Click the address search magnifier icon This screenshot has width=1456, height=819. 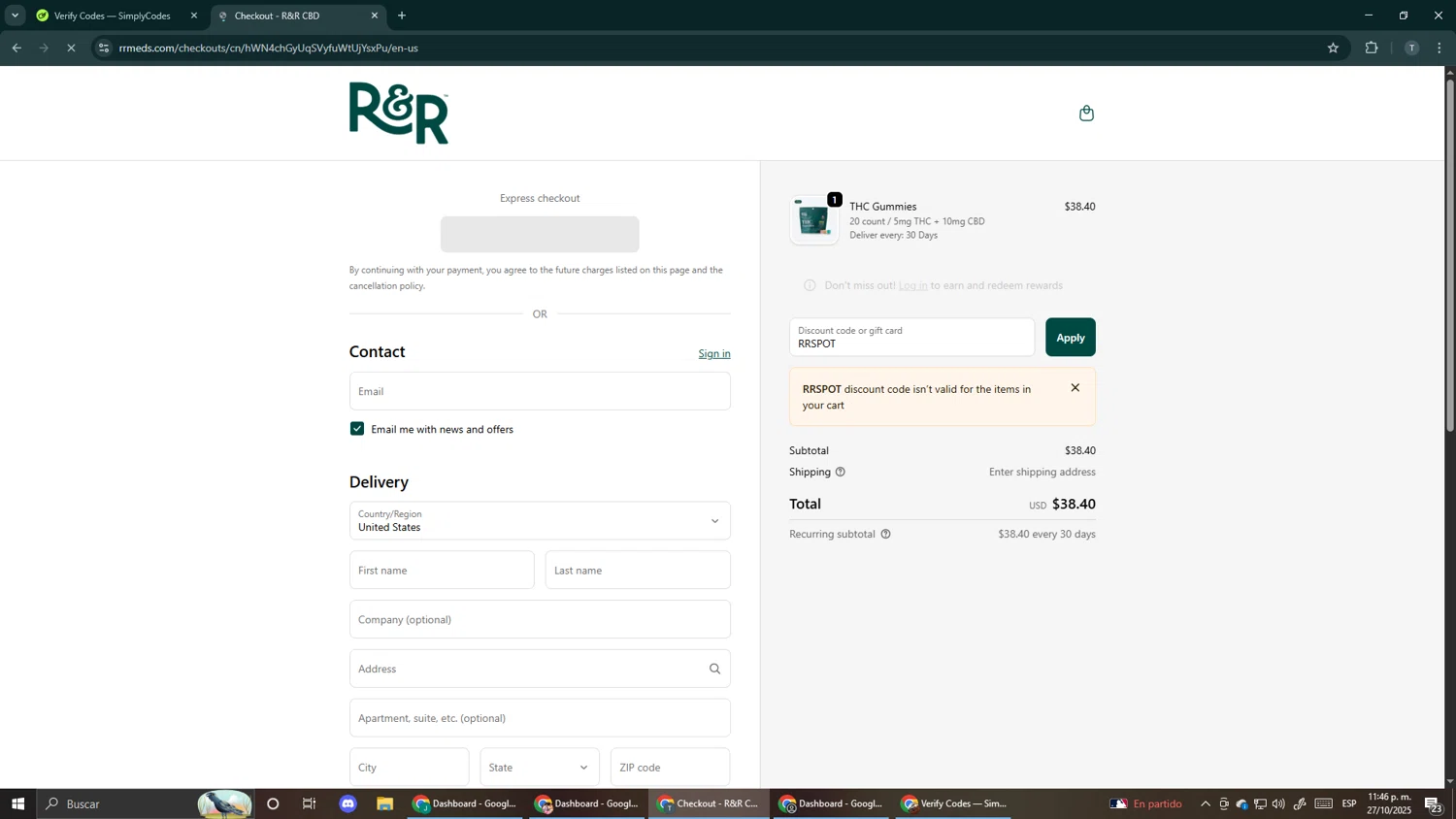[714, 669]
